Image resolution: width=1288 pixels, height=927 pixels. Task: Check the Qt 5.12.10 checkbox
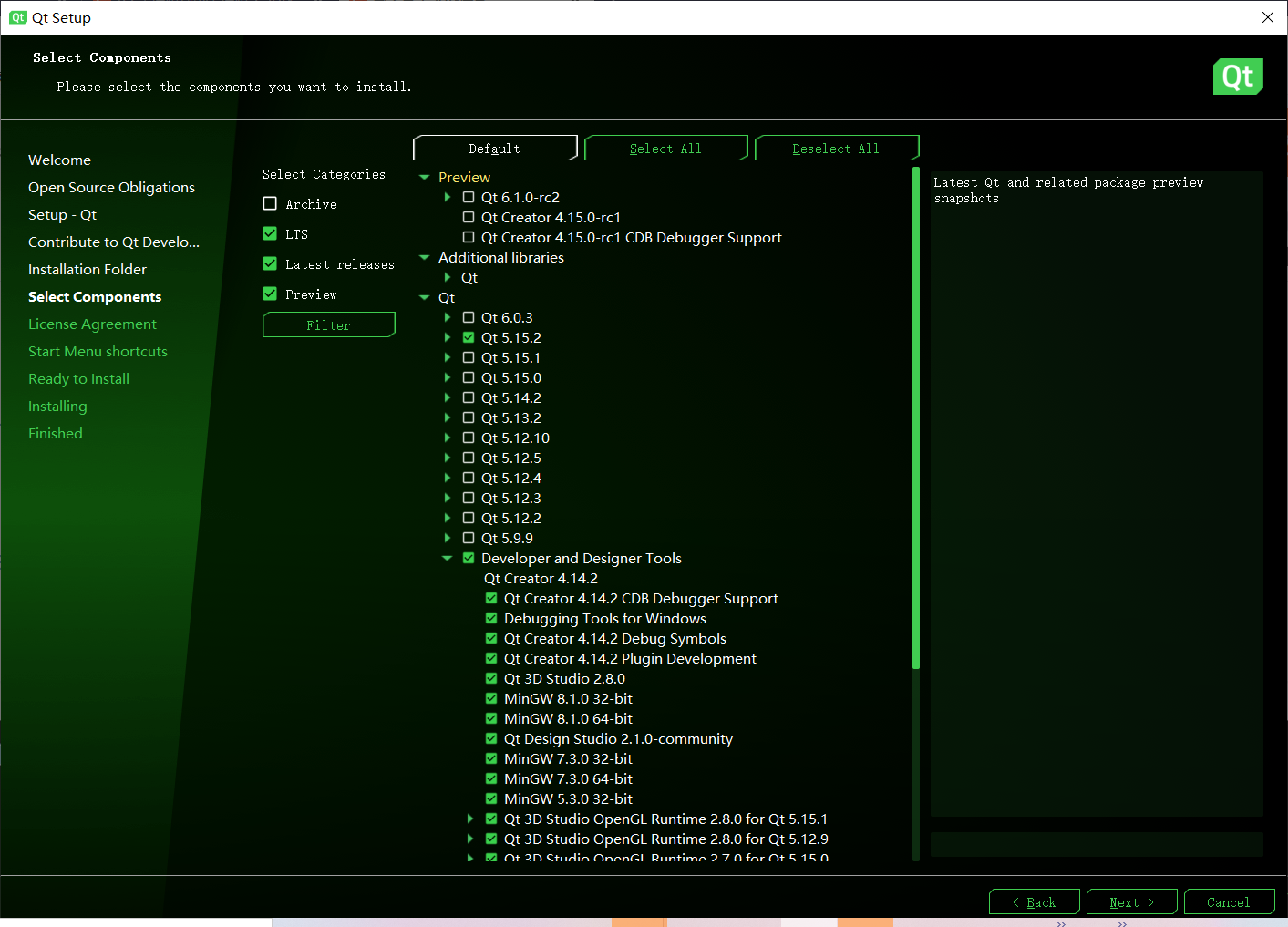(x=469, y=438)
